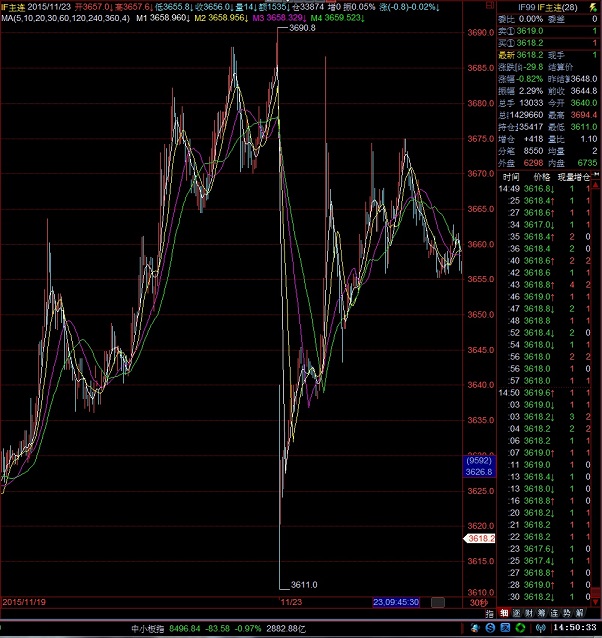Viewport: 602px width, 638px height.
Task: Click the 时间 column header
Action: (x=510, y=177)
